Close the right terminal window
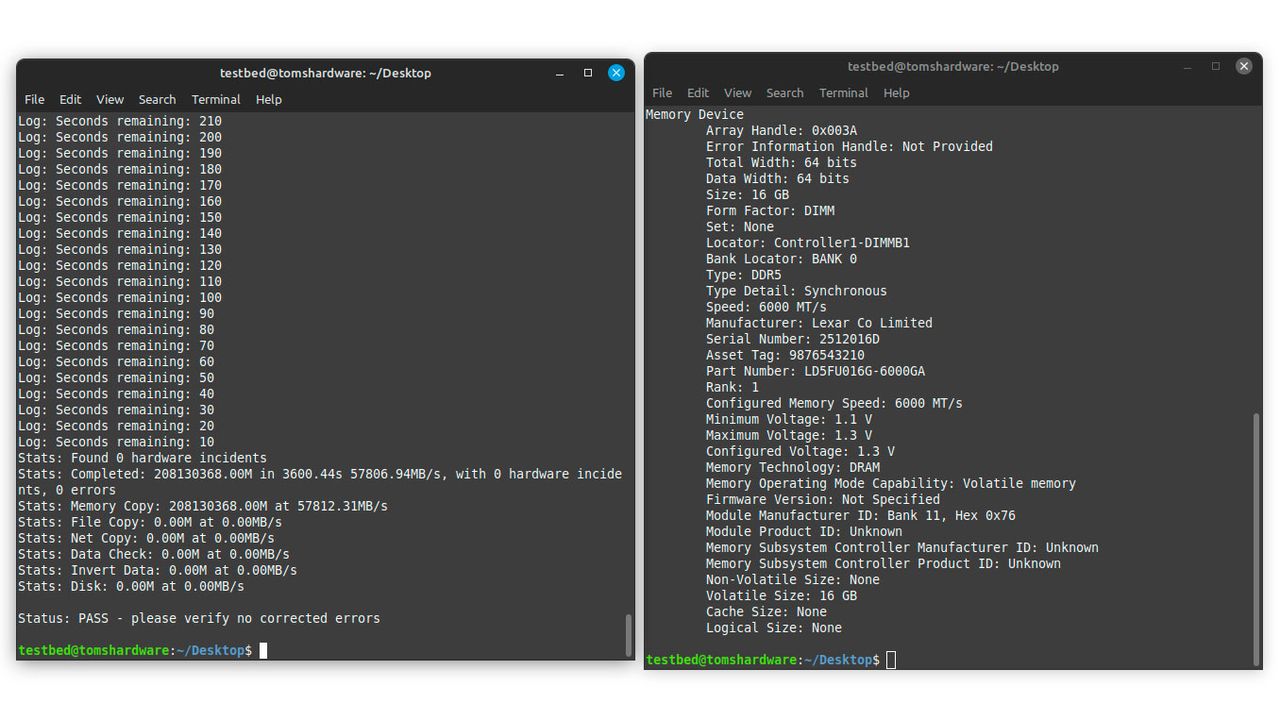 (1244, 66)
